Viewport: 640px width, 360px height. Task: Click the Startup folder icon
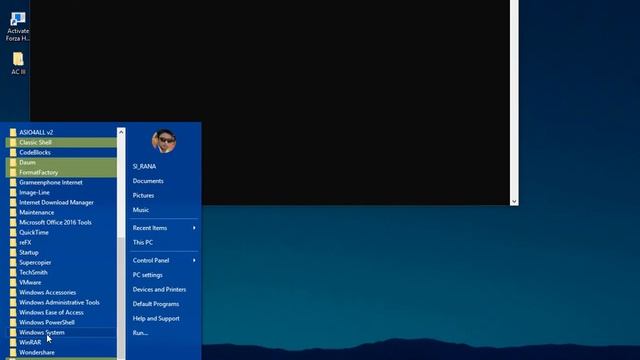13,252
